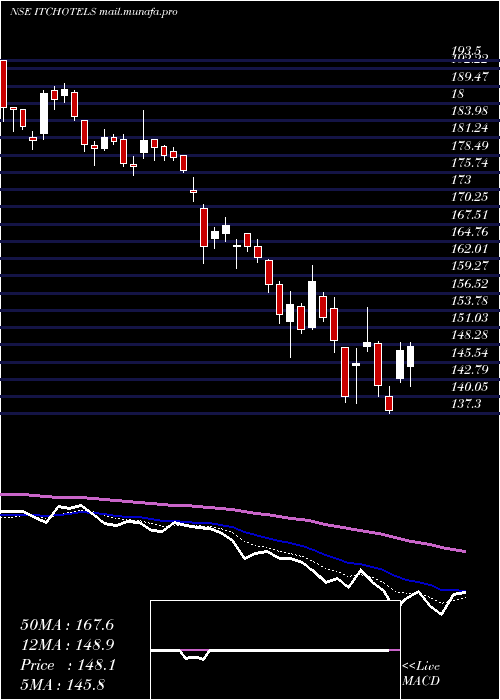Click the NSE ITCHOTELS chart title
The image size is (500, 700).
(x=94, y=12)
